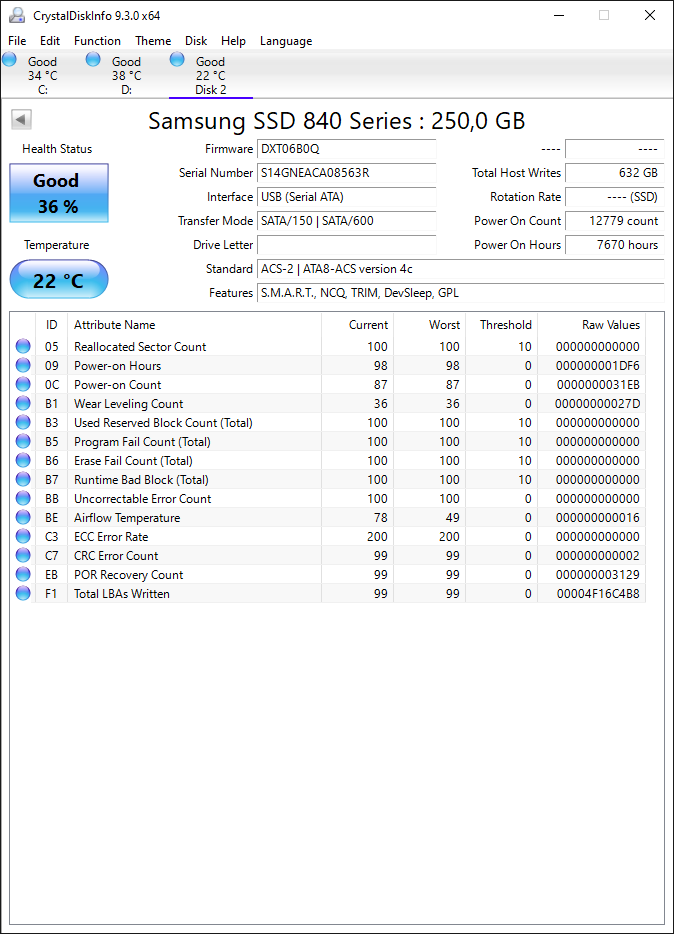Image resolution: width=674 pixels, height=934 pixels.
Task: Click status orb for ECC Error Rate
Action: [23, 537]
